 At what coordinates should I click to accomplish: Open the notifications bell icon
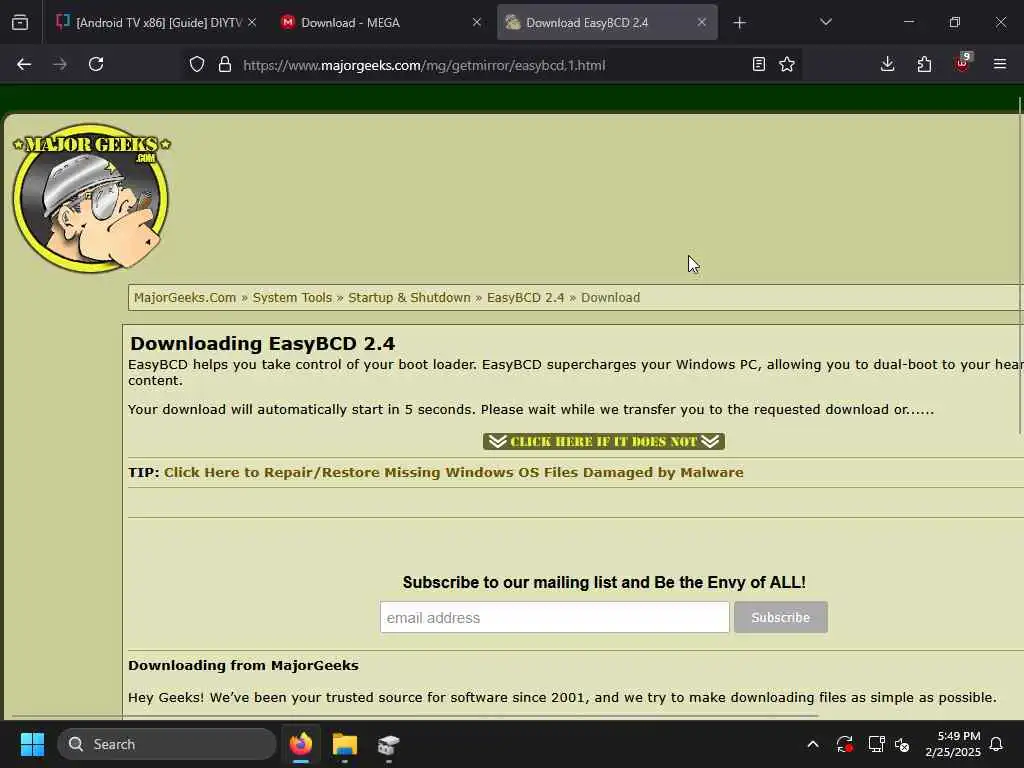997,744
